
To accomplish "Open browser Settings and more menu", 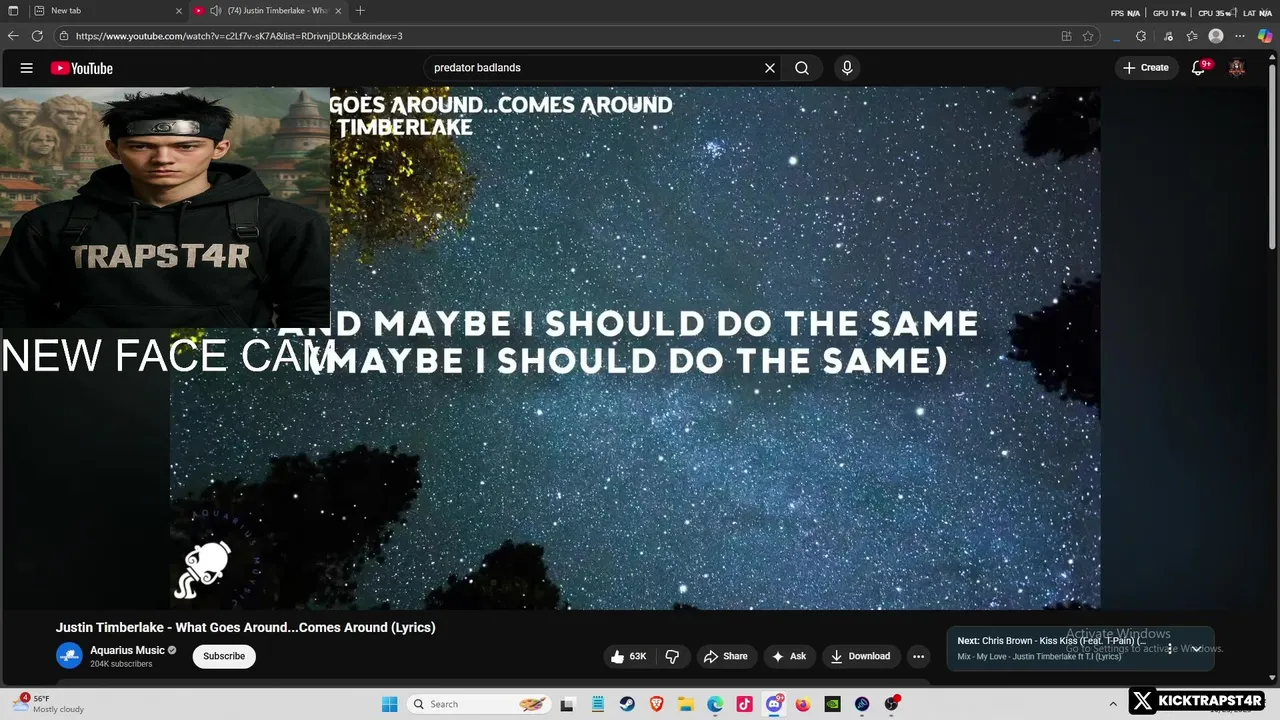I will click(x=1241, y=36).
